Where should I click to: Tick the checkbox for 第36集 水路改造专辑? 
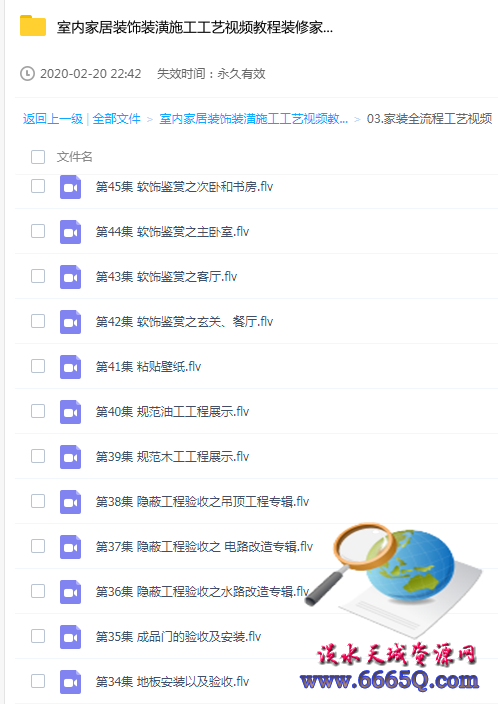38,591
